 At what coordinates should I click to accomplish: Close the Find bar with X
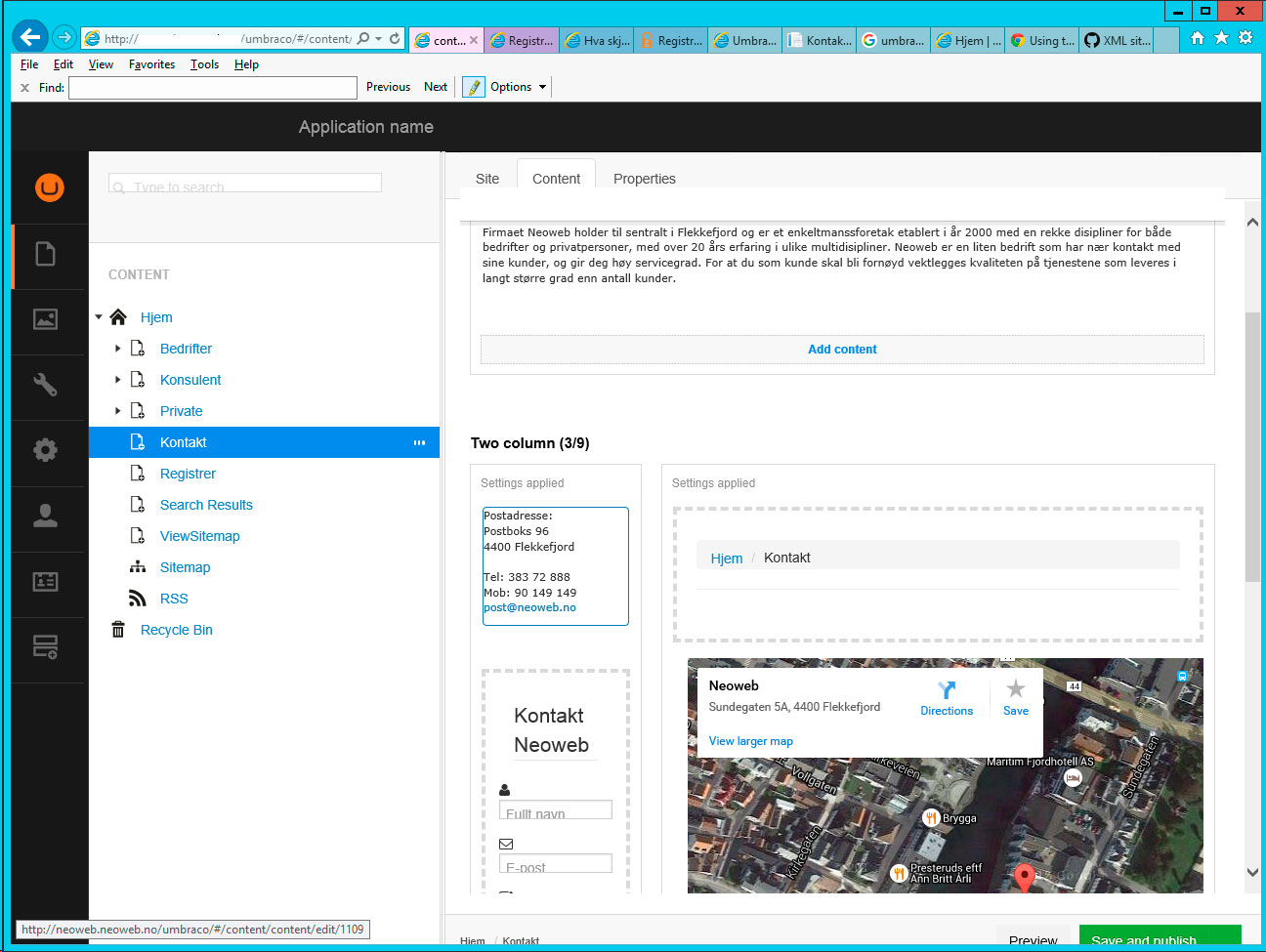click(25, 88)
